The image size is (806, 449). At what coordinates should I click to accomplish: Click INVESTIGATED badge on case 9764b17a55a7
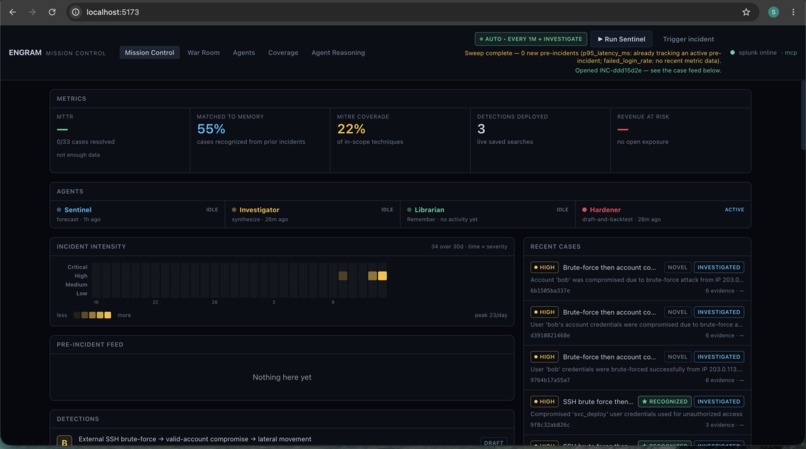(x=719, y=357)
